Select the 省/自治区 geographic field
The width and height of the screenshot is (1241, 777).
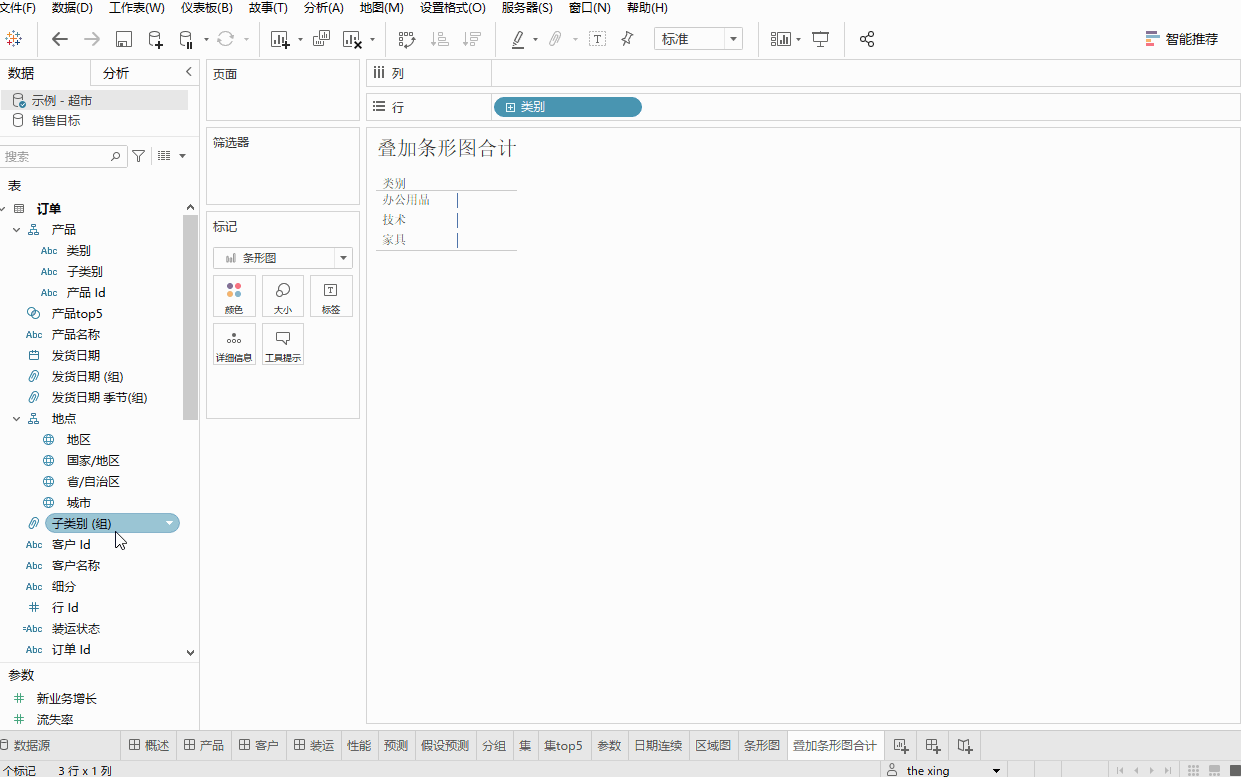click(x=93, y=481)
